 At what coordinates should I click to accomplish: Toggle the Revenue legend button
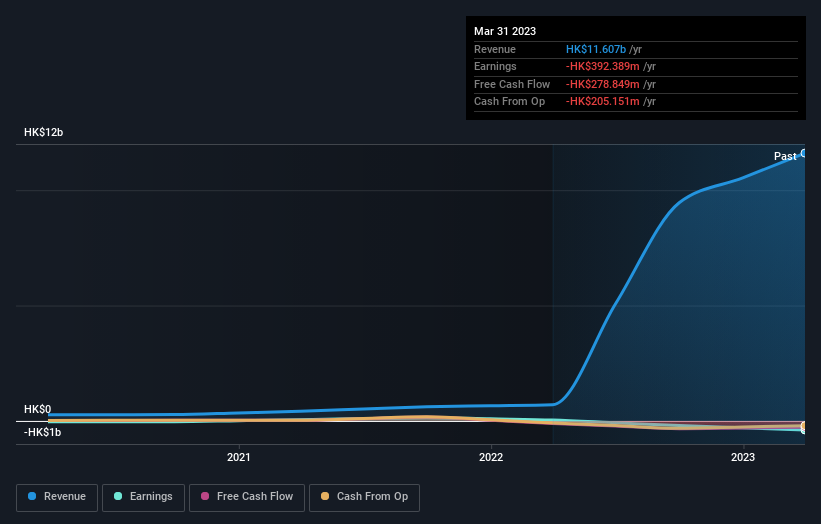coord(57,497)
